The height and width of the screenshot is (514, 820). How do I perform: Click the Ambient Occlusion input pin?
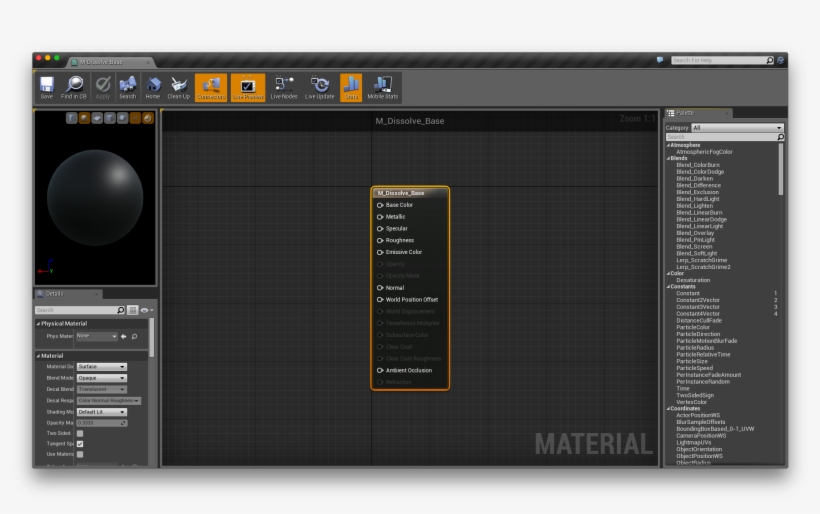tap(380, 370)
